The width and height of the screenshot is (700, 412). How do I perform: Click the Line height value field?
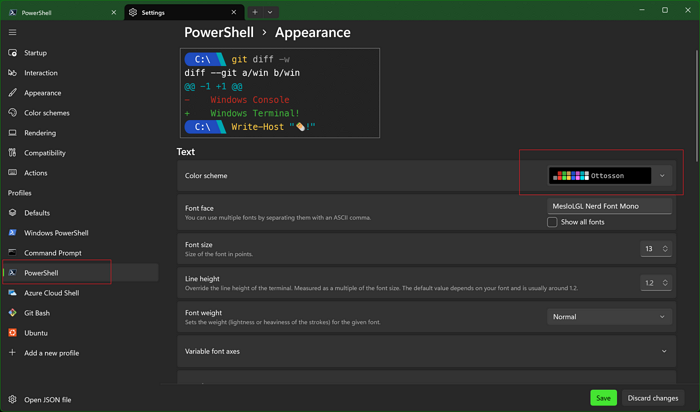[x=650, y=283]
